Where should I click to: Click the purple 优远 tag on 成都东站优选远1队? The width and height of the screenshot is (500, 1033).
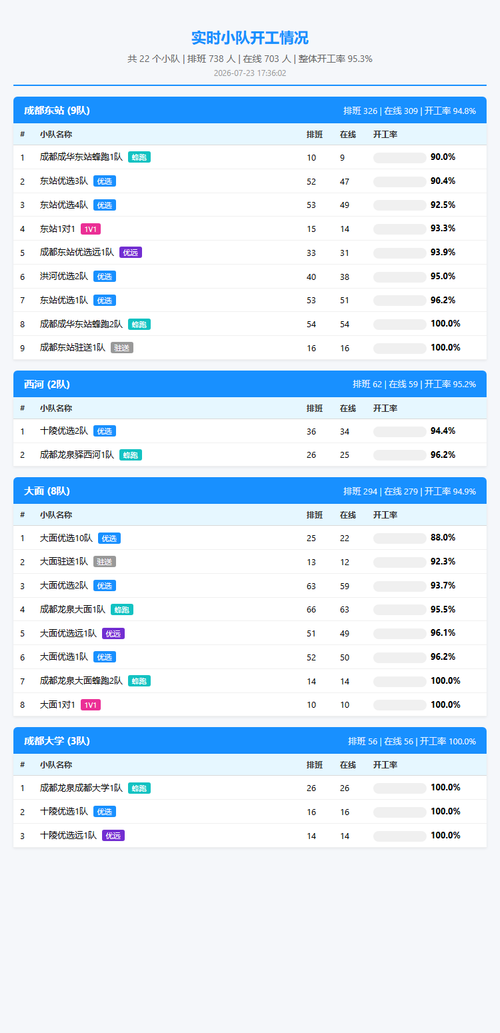pos(130,252)
